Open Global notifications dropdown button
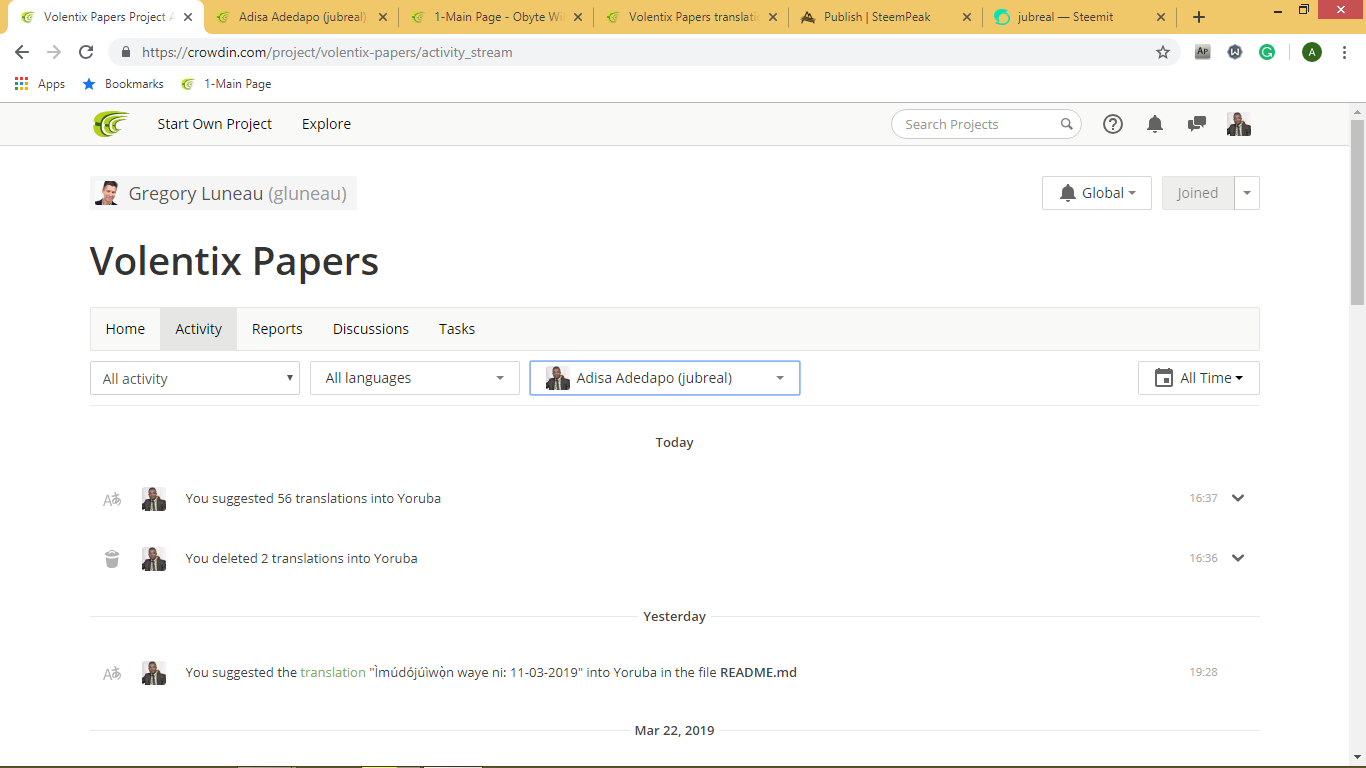Screen dimensions: 1366x768 pos(1097,193)
